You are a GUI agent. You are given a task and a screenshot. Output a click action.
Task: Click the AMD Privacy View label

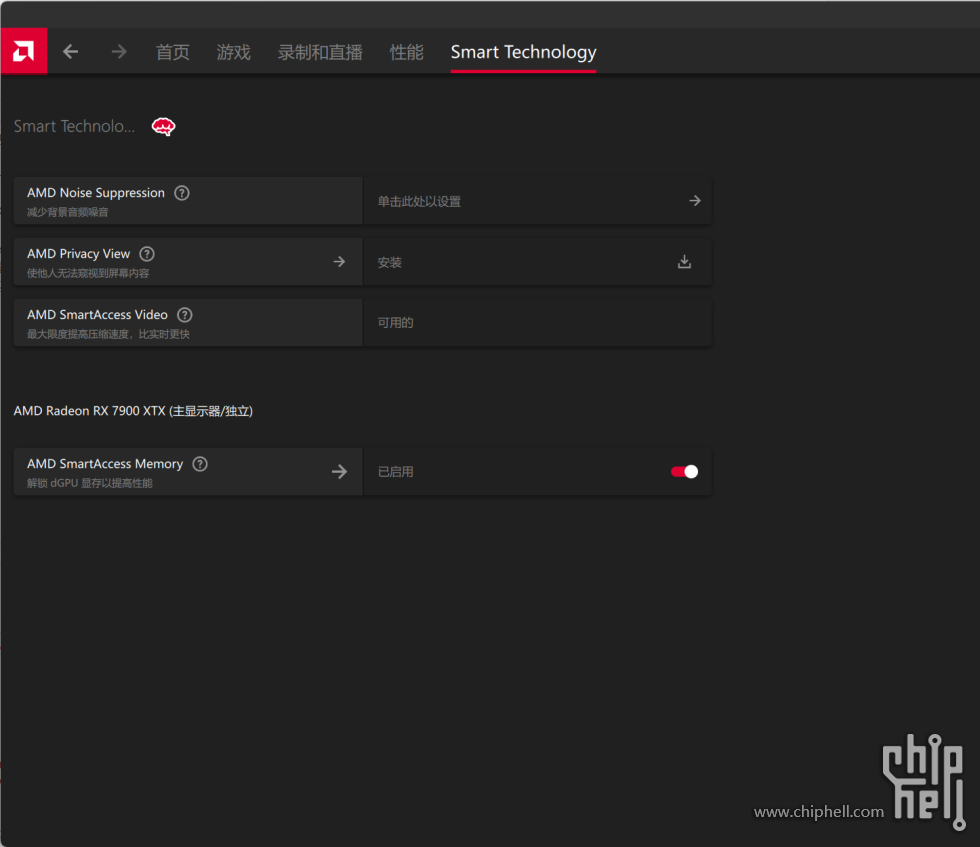[x=78, y=254]
